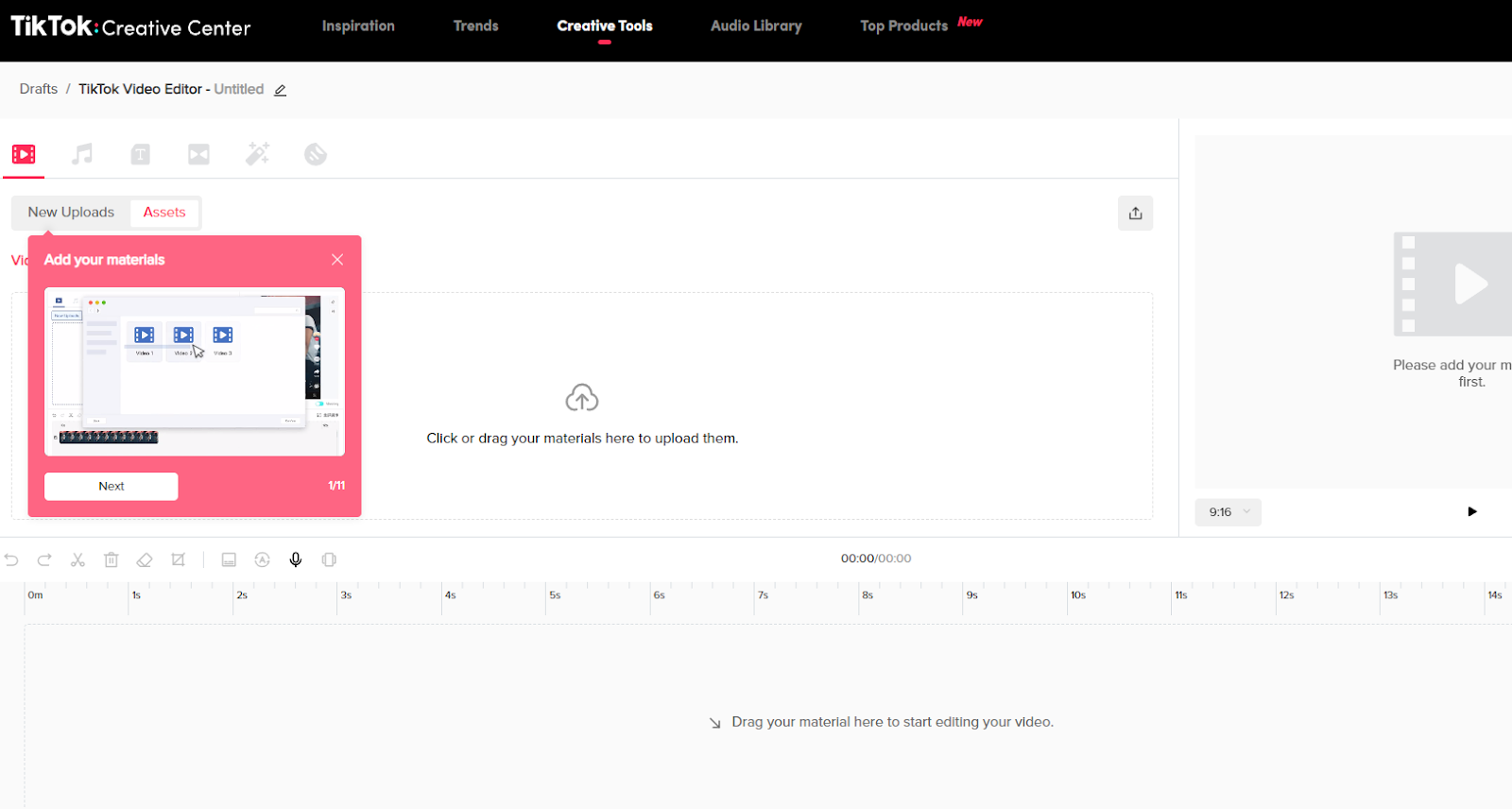Click the upload materials drop area text
This screenshot has width=1512, height=809.
582,439
